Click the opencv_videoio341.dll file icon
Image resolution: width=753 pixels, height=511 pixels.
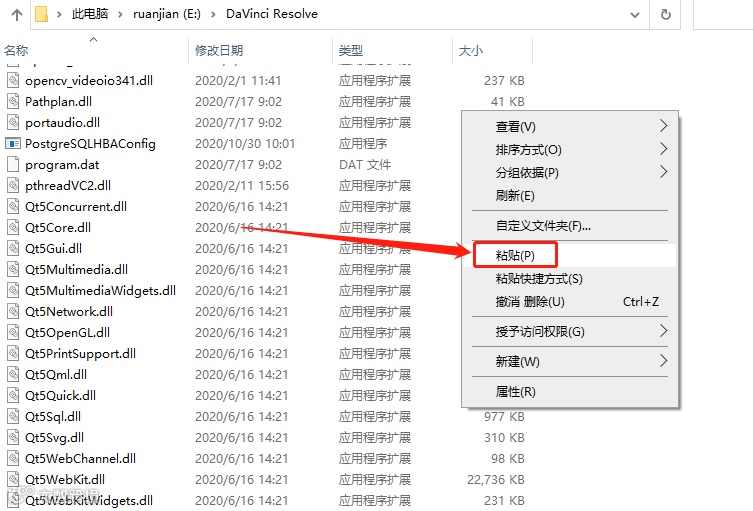13,80
